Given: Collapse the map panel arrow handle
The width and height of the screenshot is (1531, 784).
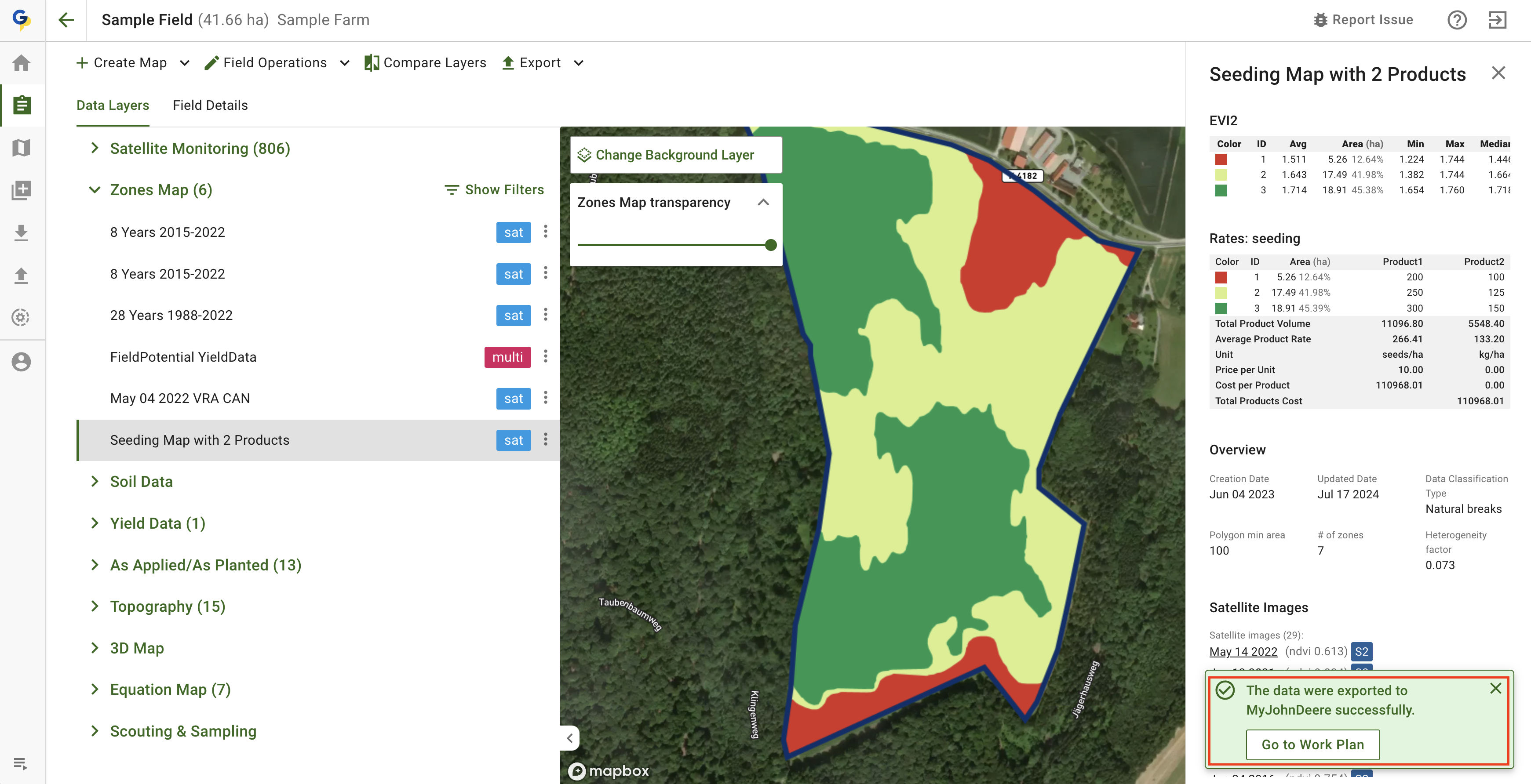Looking at the screenshot, I should click(569, 738).
